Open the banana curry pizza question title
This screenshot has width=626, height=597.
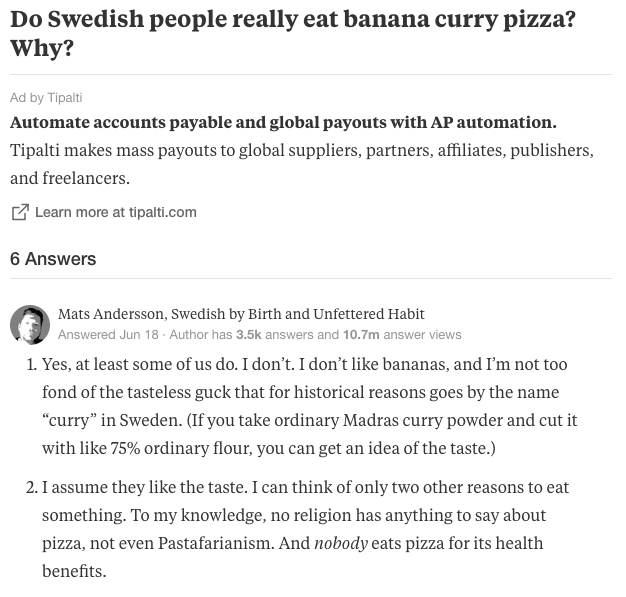coord(293,33)
